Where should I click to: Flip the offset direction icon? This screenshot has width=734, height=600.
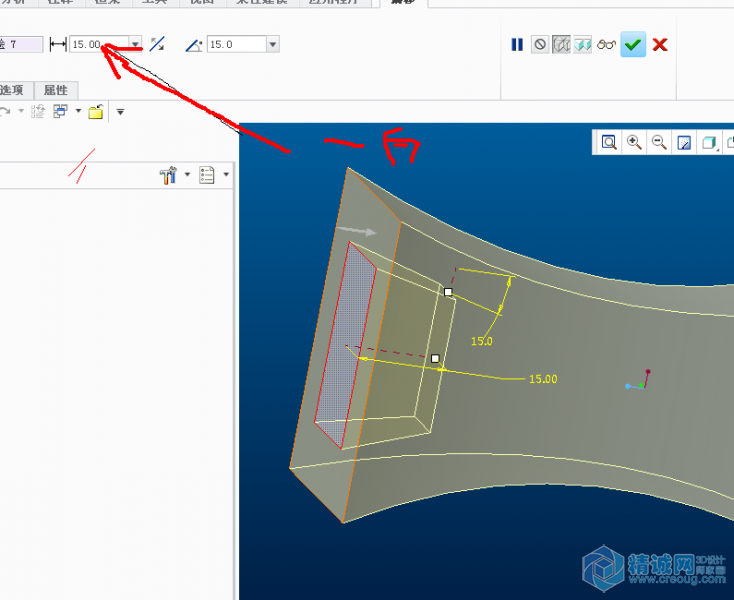point(157,44)
